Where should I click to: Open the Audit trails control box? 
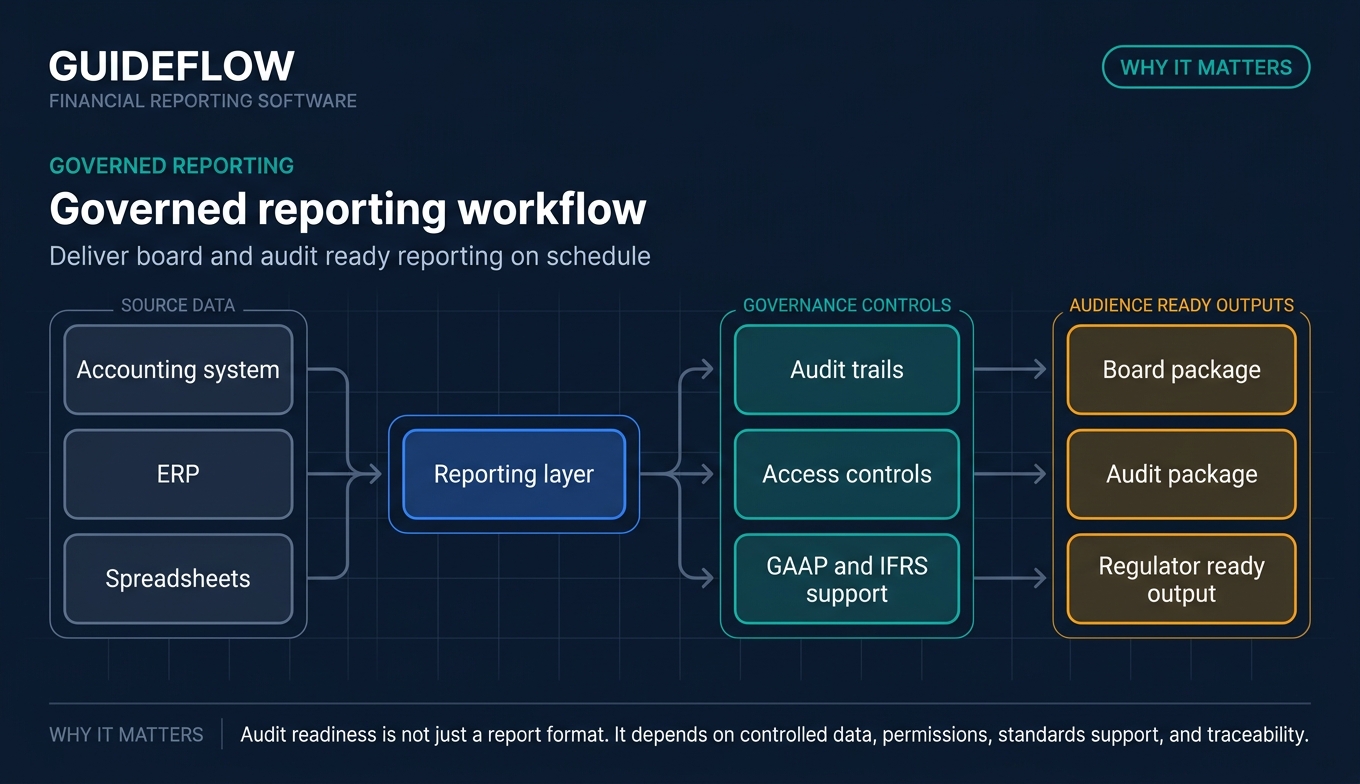click(847, 370)
